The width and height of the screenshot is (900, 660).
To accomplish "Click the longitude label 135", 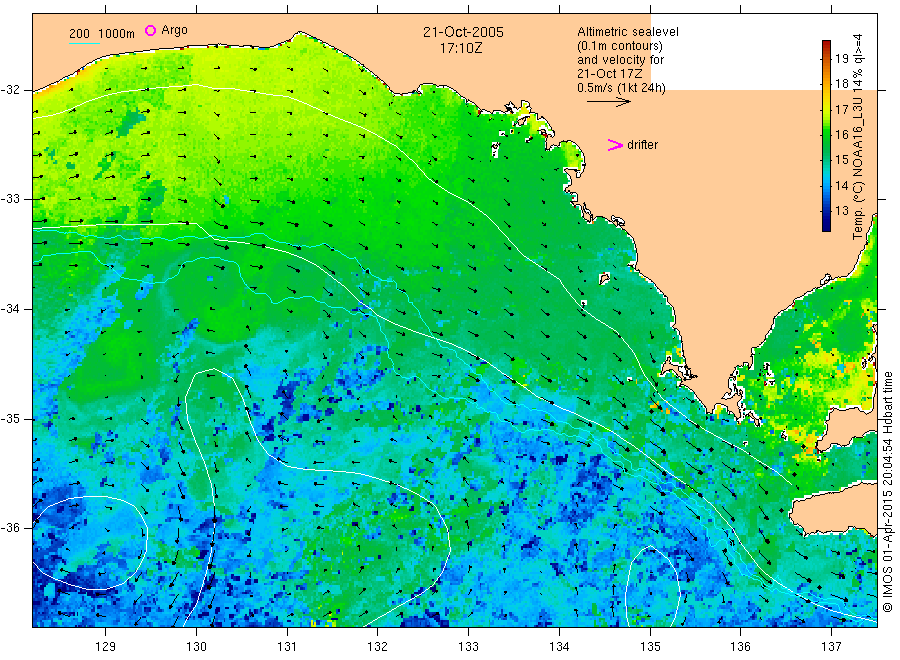I will [x=650, y=647].
